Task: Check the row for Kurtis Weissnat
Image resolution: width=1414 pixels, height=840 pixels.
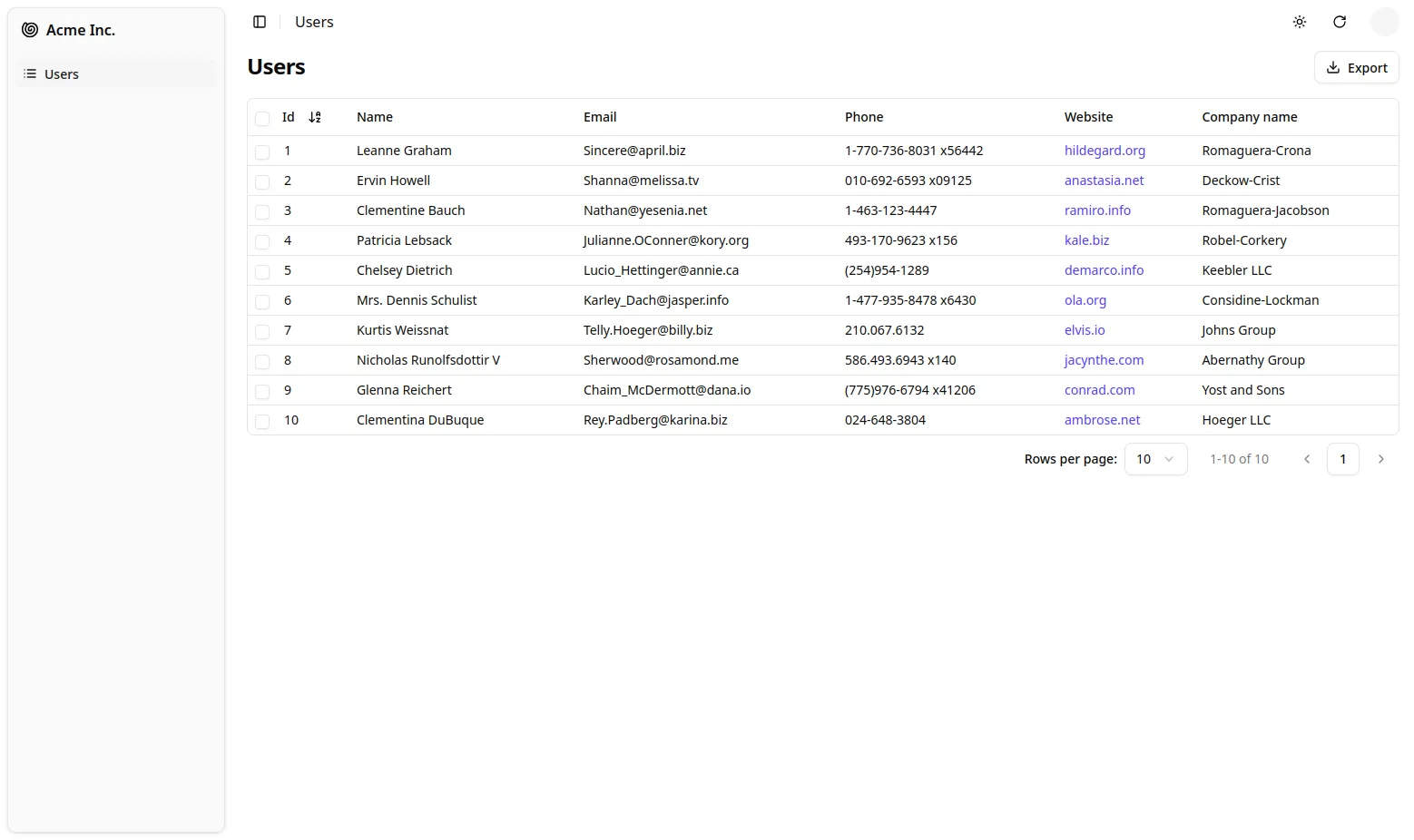Action: [262, 330]
